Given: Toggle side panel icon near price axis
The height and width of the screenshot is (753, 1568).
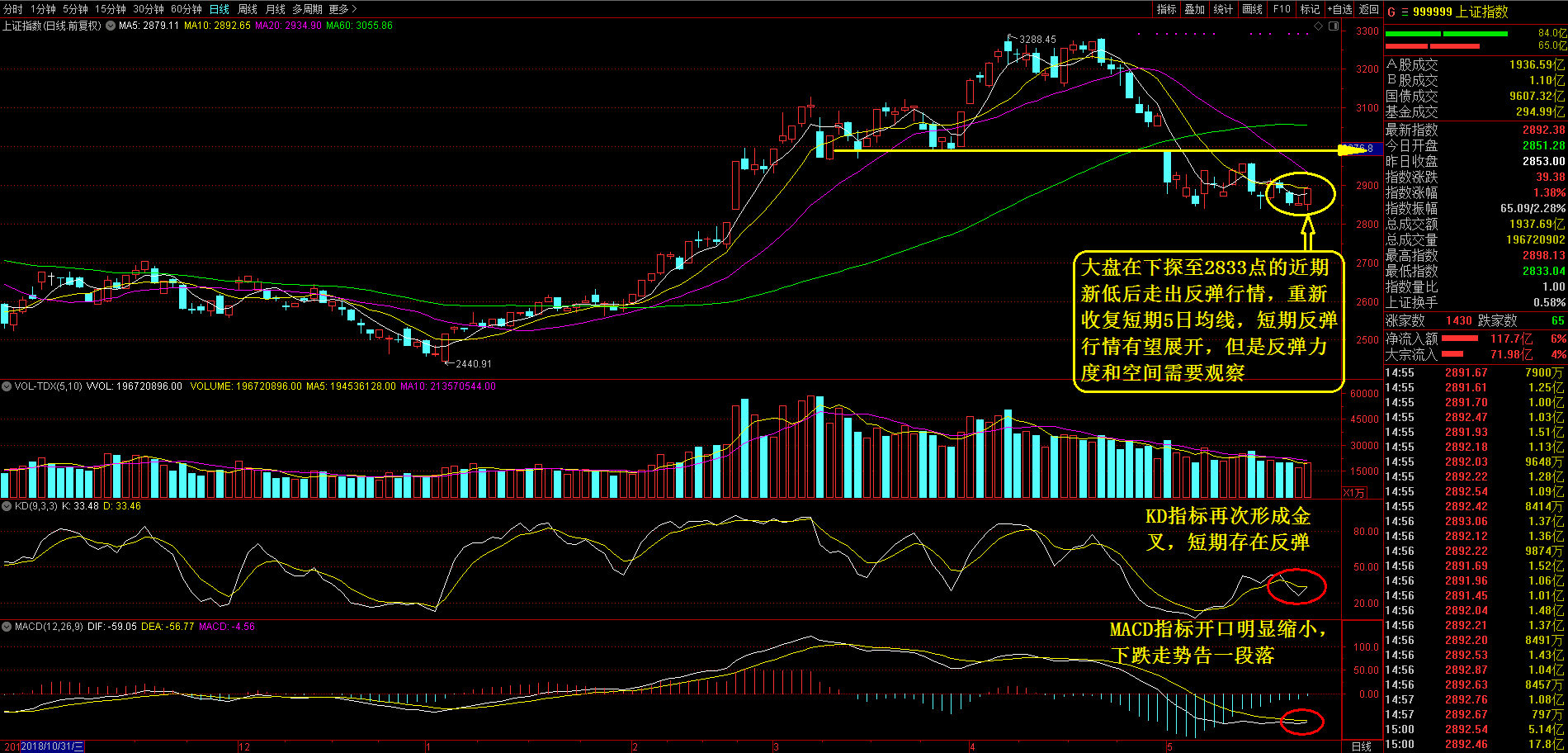Looking at the screenshot, I should 1334,26.
